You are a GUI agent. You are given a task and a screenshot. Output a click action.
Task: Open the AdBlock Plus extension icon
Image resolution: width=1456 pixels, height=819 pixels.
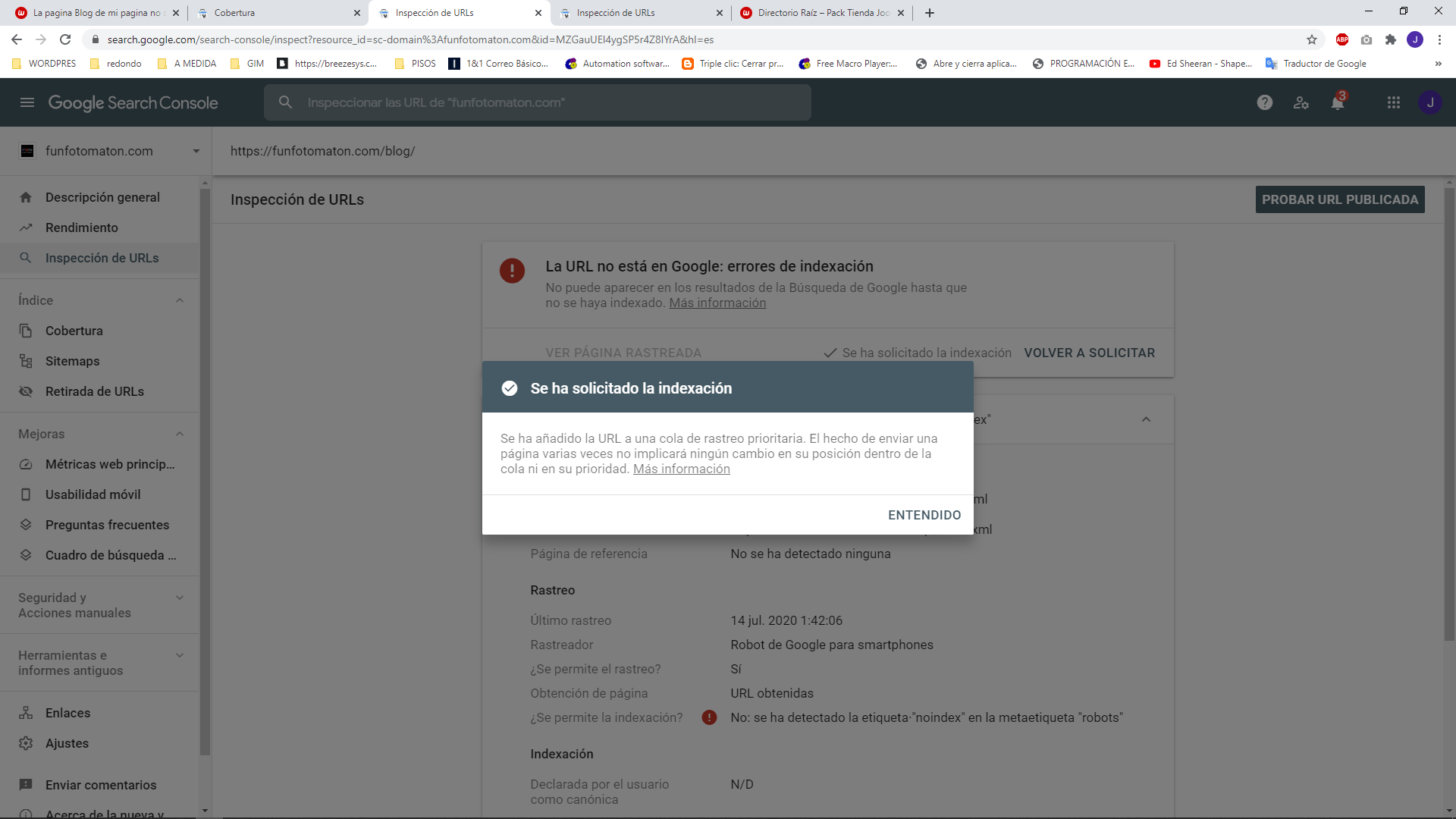pyautogui.click(x=1341, y=39)
